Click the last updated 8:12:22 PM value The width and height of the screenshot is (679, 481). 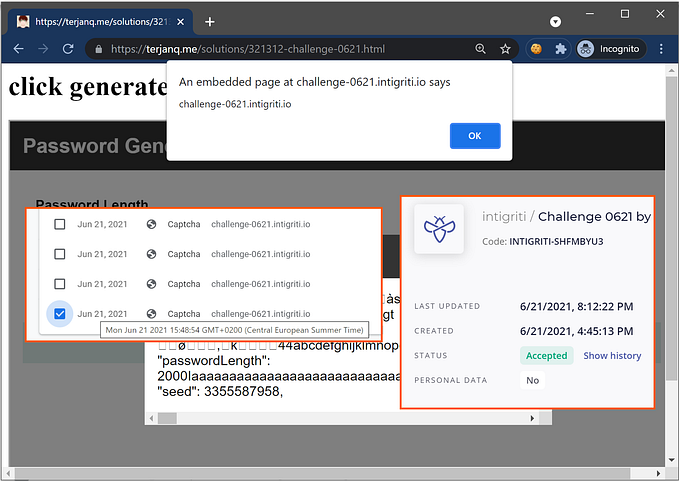tap(576, 307)
